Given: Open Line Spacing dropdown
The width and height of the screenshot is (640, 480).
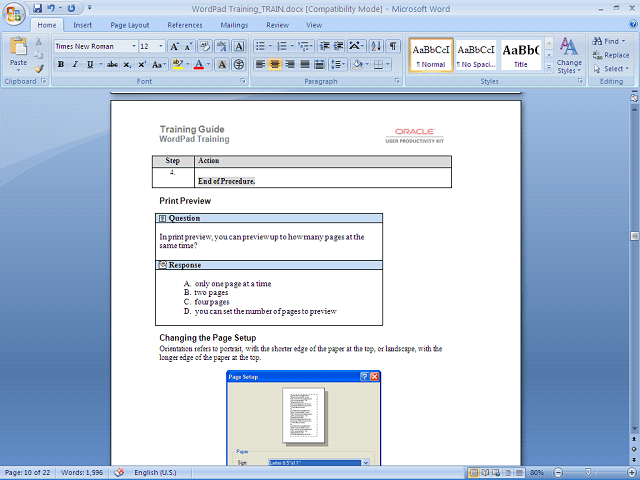Looking at the screenshot, I should tap(338, 64).
